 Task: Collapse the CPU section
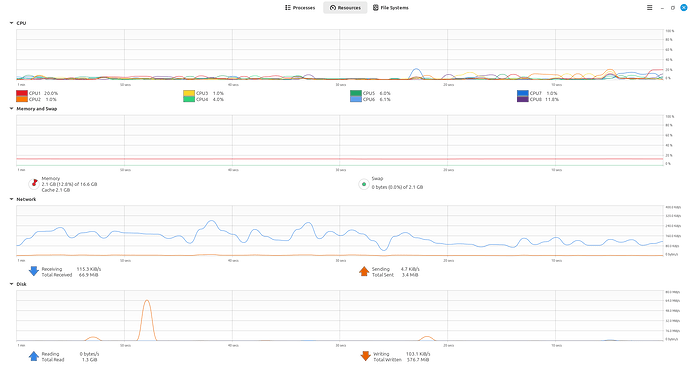click(x=11, y=23)
